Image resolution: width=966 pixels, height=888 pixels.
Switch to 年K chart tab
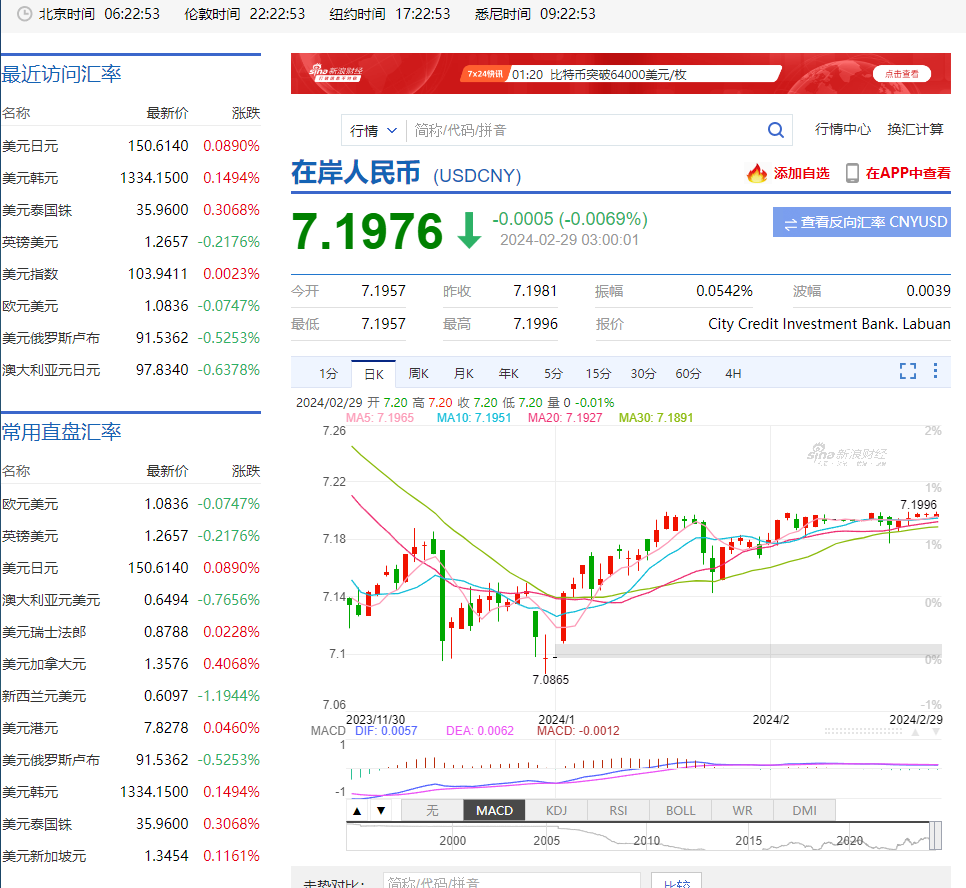[508, 373]
